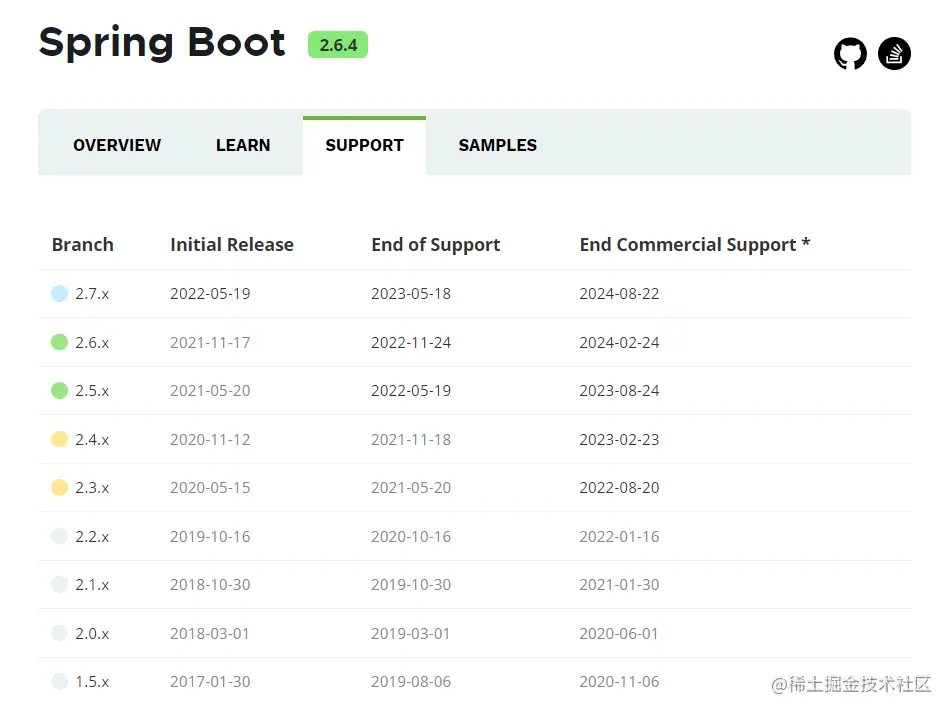
Task: Open the Stack Overflow icon
Action: click(894, 54)
